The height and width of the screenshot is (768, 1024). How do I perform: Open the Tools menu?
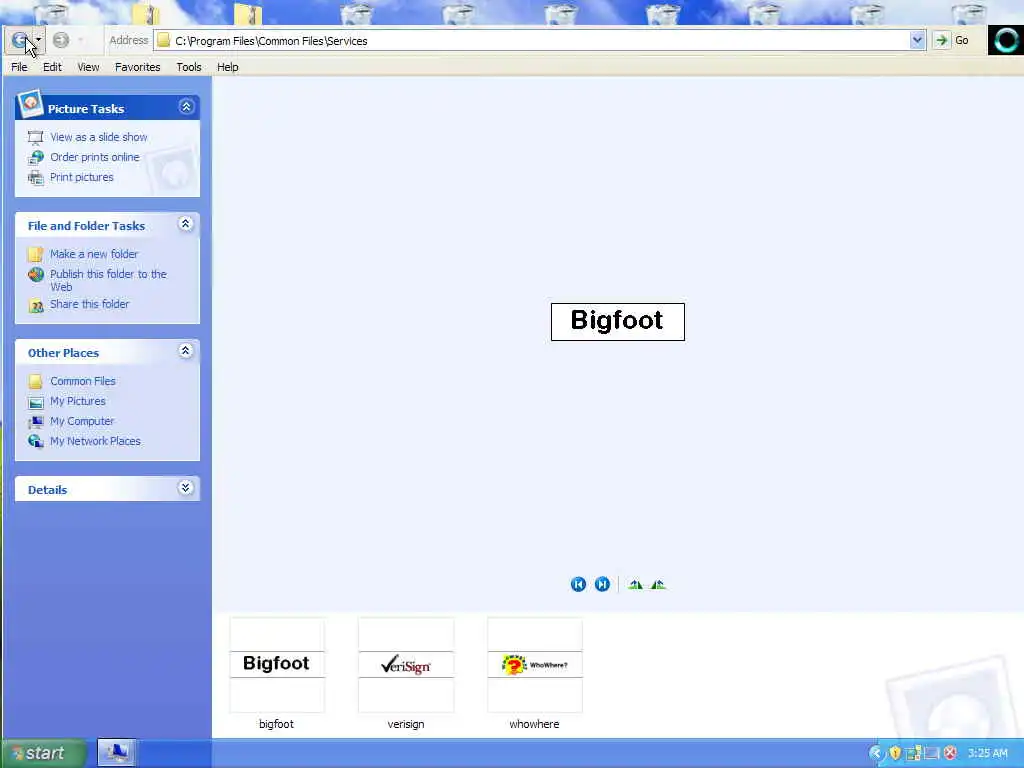point(189,67)
